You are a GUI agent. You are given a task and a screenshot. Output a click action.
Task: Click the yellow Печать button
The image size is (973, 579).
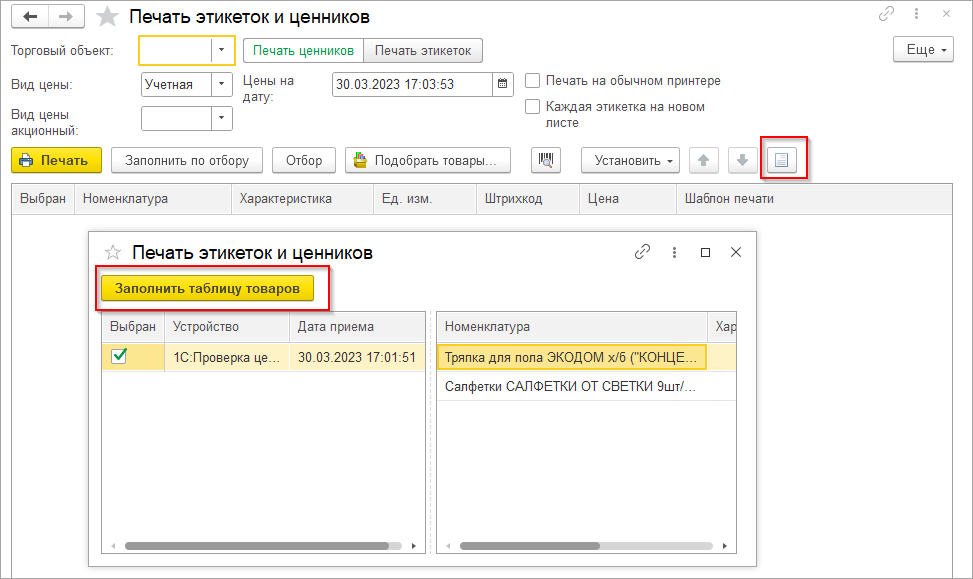click(x=56, y=160)
